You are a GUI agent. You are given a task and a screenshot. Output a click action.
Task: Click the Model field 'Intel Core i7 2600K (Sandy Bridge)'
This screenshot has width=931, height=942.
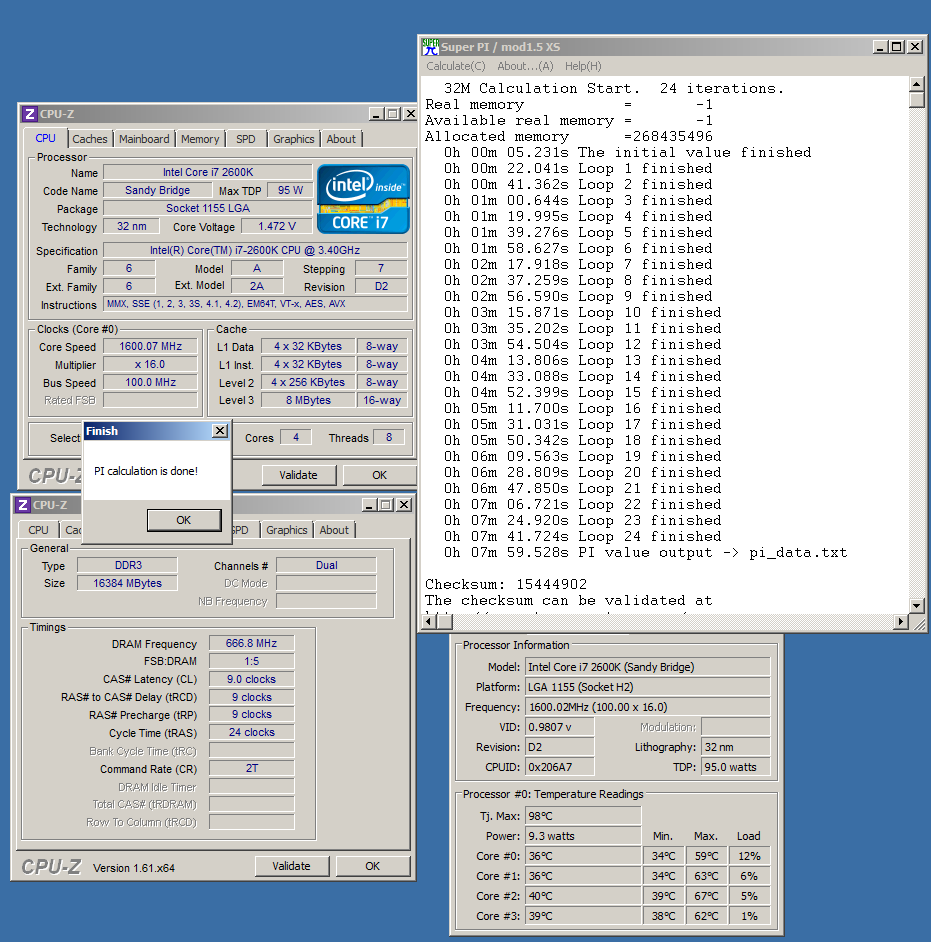pos(648,667)
